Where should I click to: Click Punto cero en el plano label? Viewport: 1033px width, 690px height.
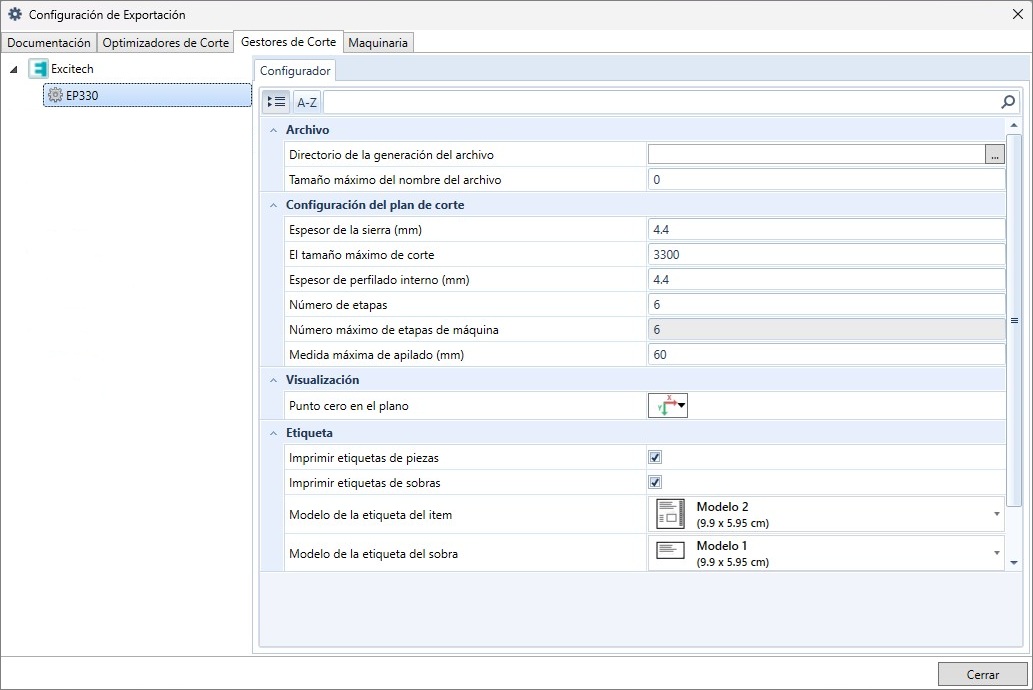click(349, 406)
